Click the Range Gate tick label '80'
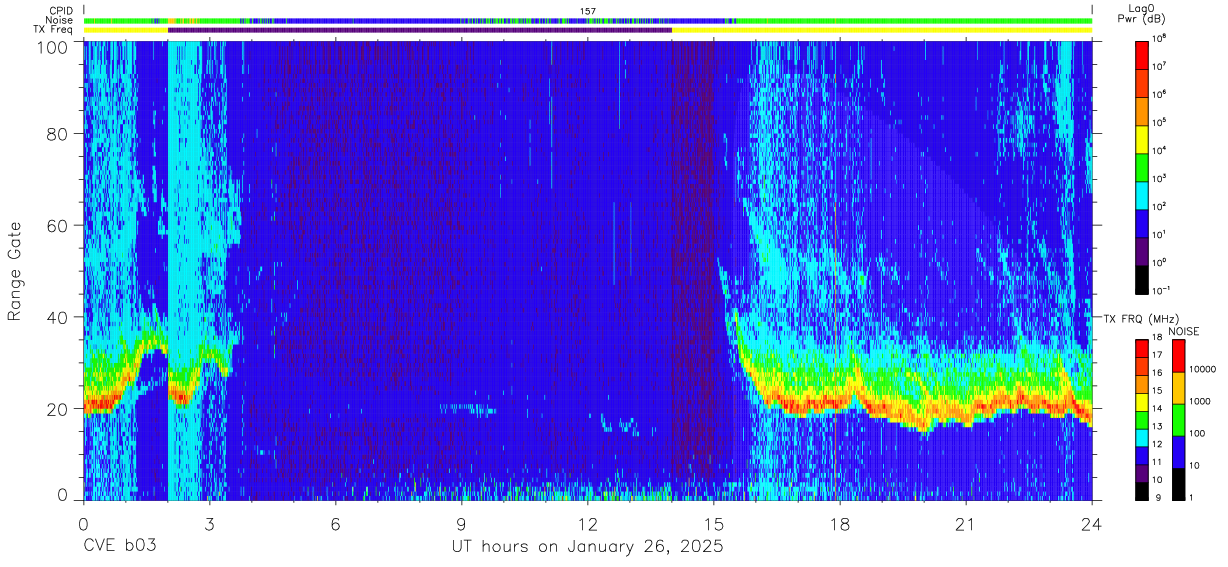1228x567 pixels. click(58, 133)
